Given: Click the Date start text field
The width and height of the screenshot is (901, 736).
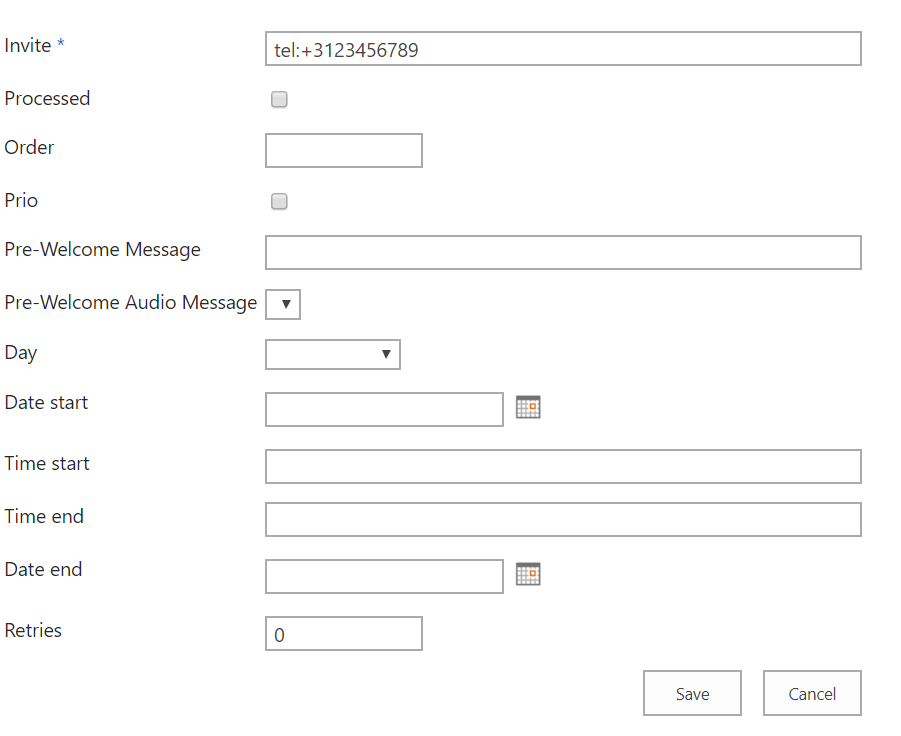Looking at the screenshot, I should 384,409.
